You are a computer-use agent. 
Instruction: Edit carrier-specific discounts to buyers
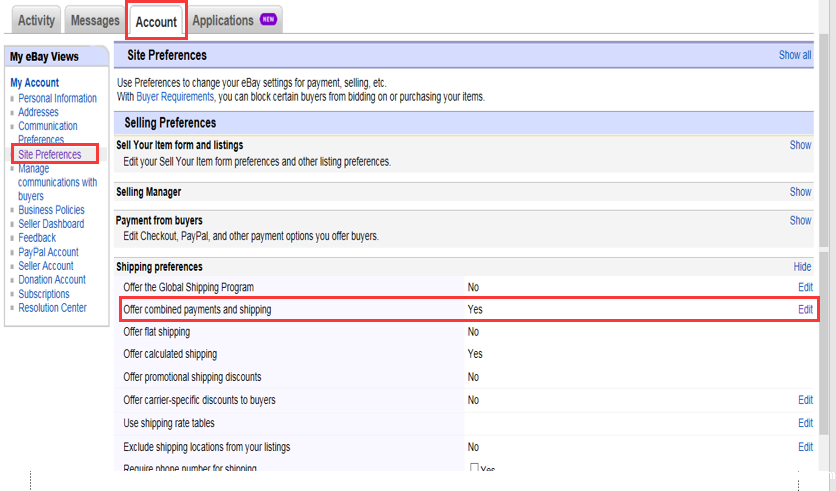point(805,400)
